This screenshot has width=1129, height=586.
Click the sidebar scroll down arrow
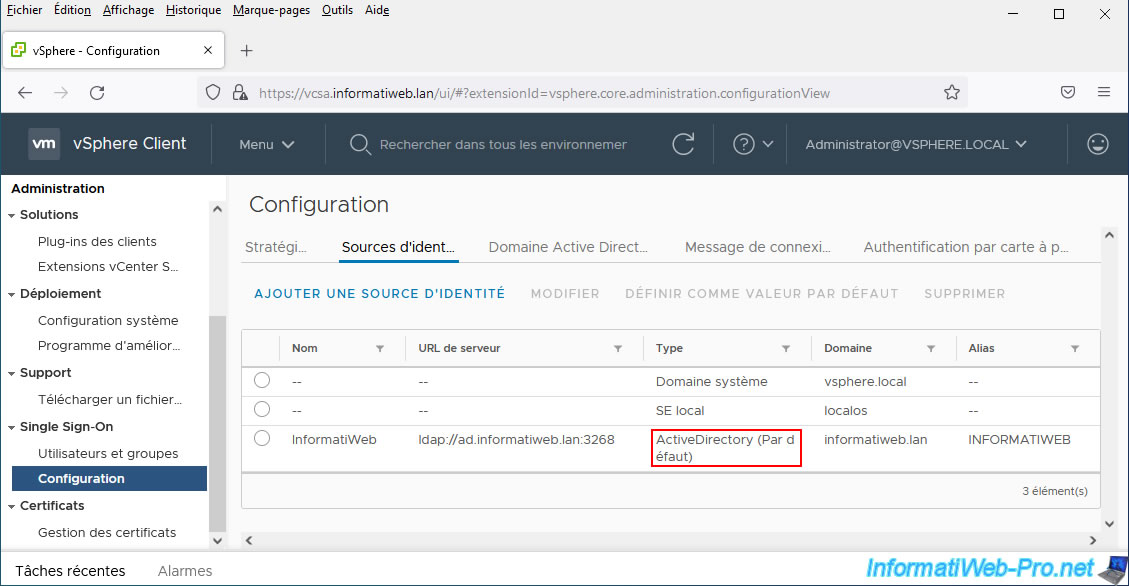[217, 541]
